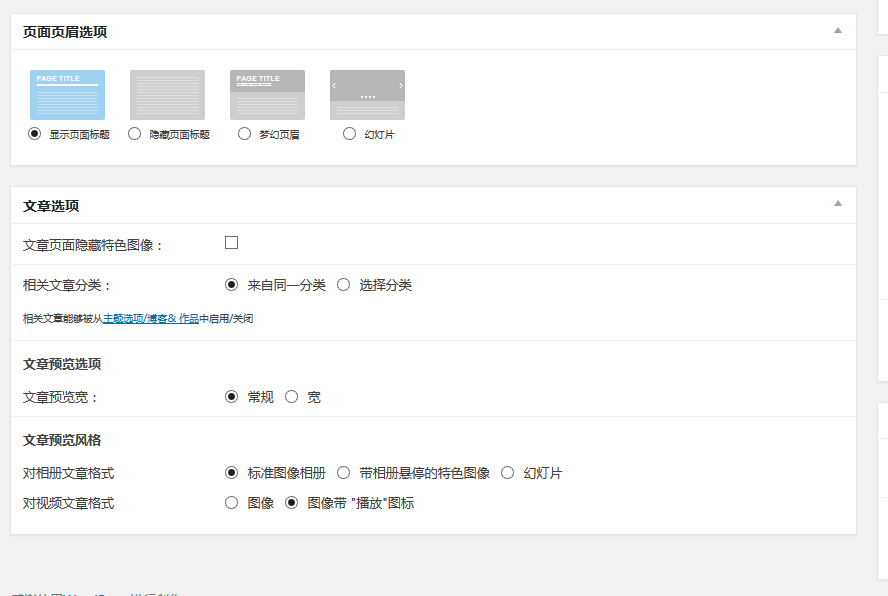The height and width of the screenshot is (596, 888).
Task: Set post preview width to 宽
Action: (x=292, y=397)
